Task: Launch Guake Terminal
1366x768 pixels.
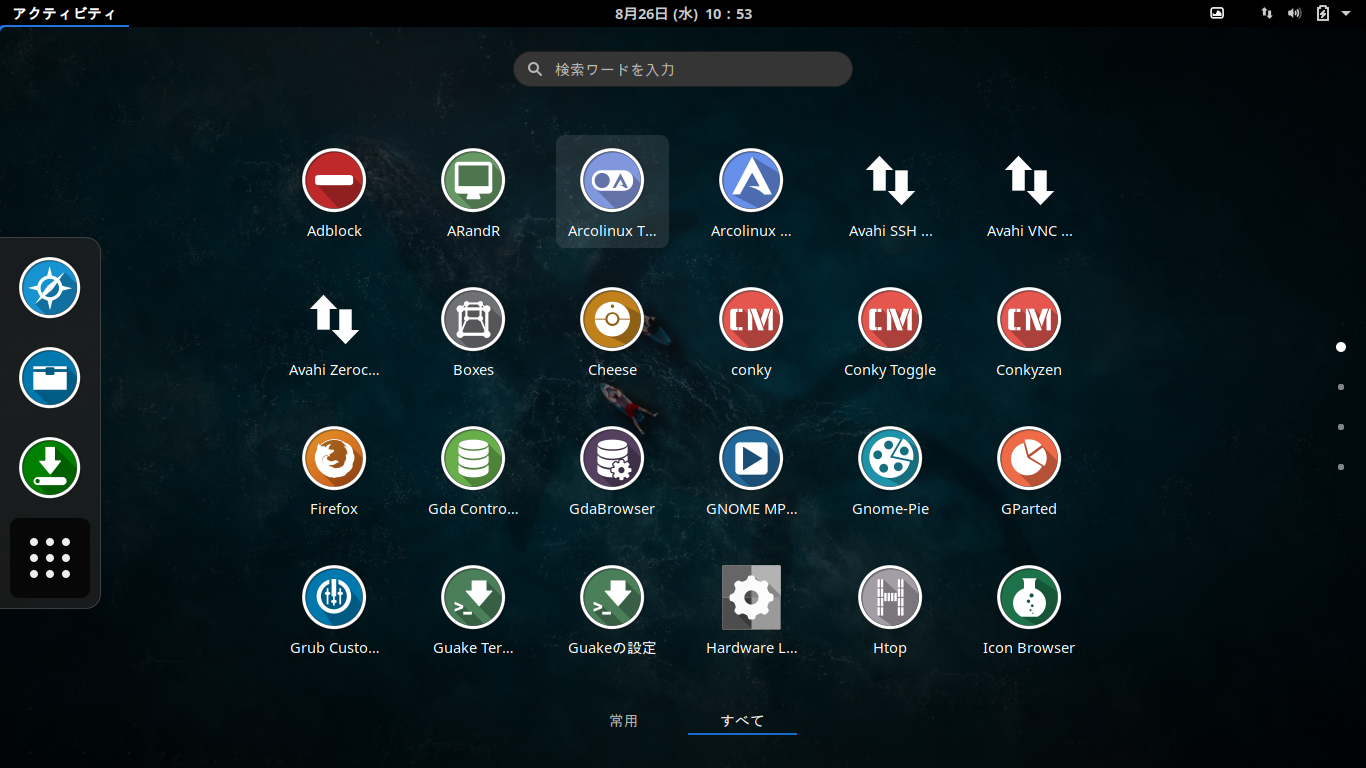Action: pyautogui.click(x=473, y=598)
